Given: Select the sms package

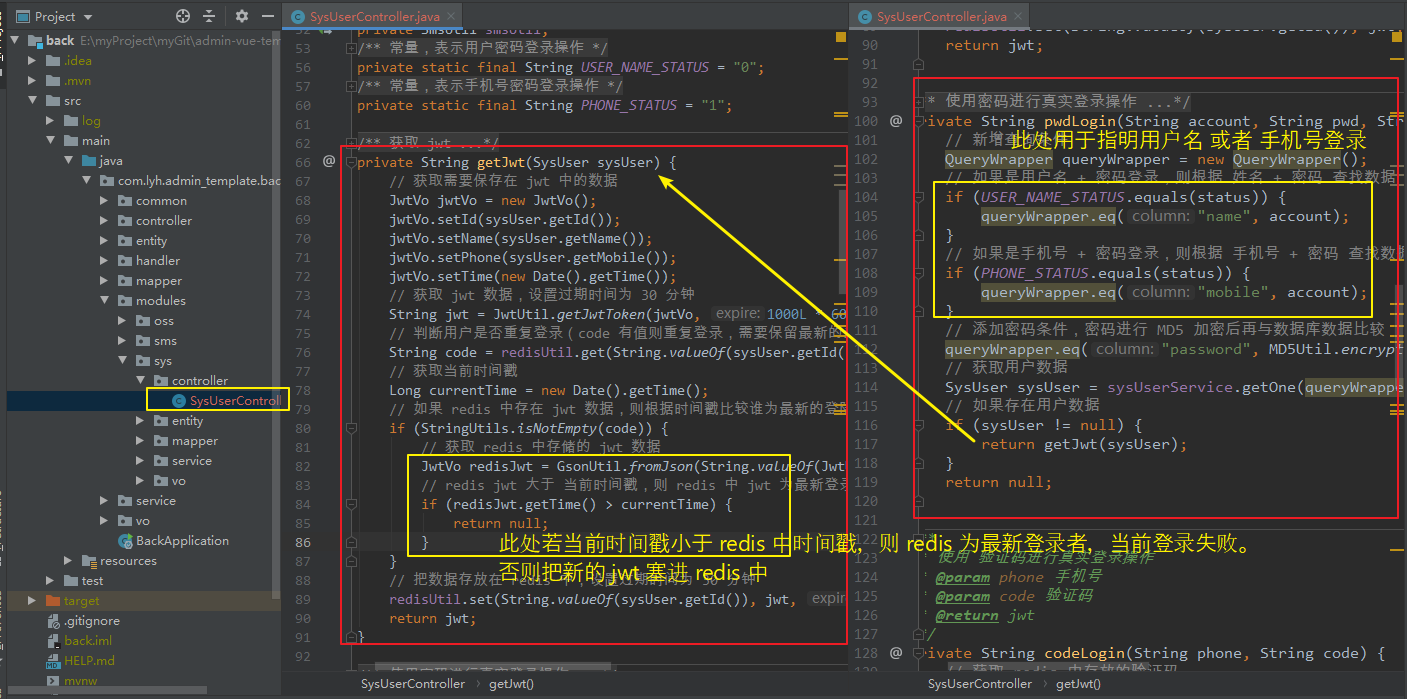Looking at the screenshot, I should pyautogui.click(x=165, y=340).
